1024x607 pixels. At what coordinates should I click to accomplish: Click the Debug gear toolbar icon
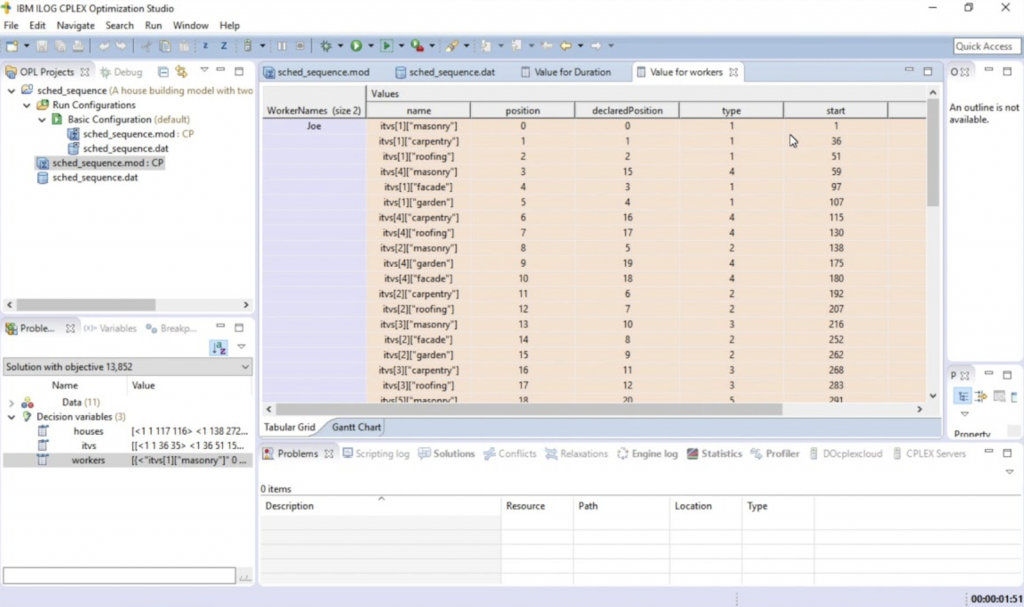coord(326,46)
